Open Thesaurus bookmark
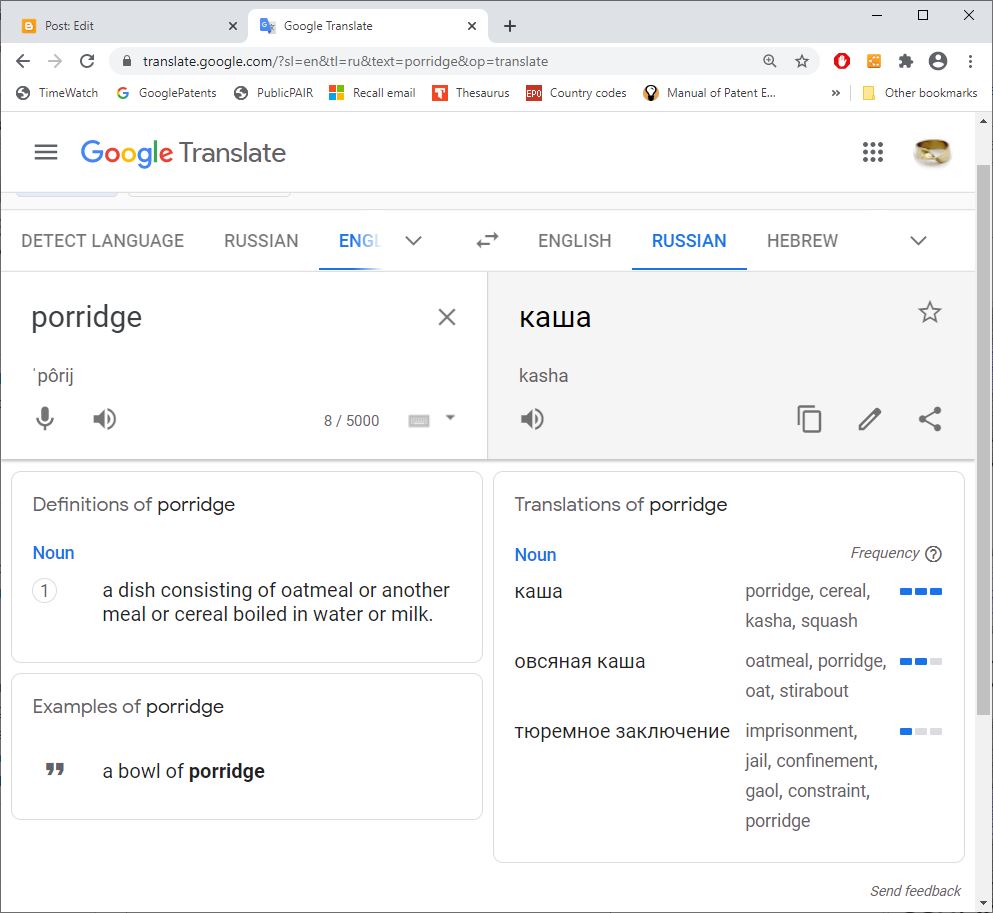The image size is (993, 913). (x=471, y=93)
